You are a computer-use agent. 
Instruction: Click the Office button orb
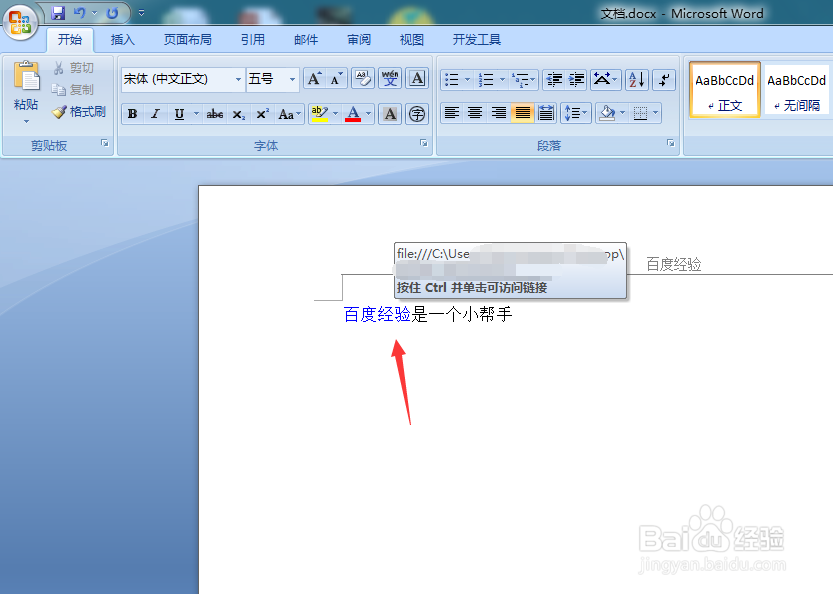point(20,22)
